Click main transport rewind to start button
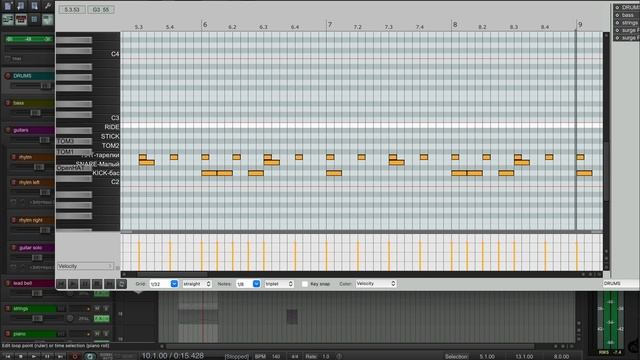The width and height of the screenshot is (640, 360). pyautogui.click(x=8, y=356)
